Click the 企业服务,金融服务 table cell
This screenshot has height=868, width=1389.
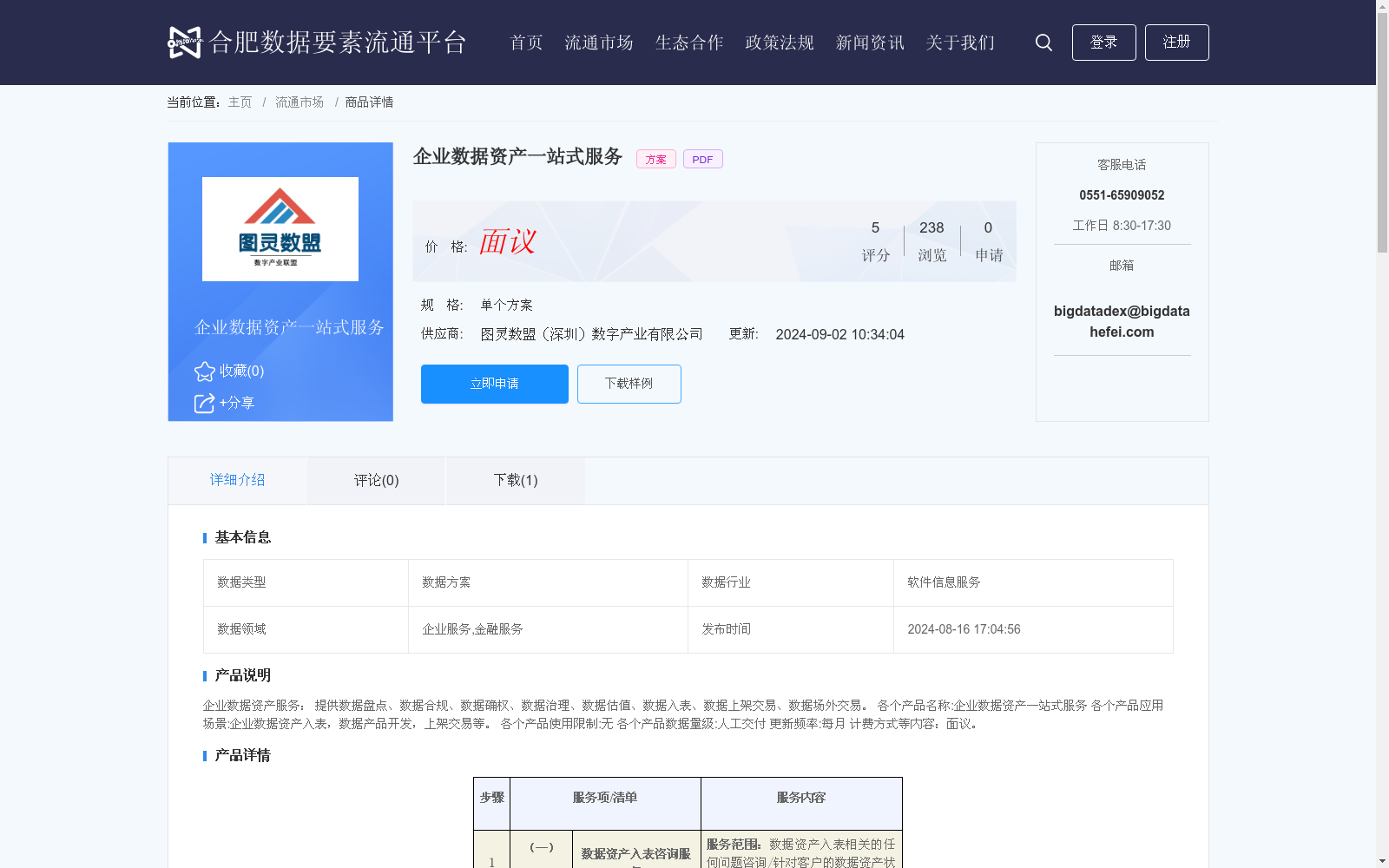tap(548, 629)
